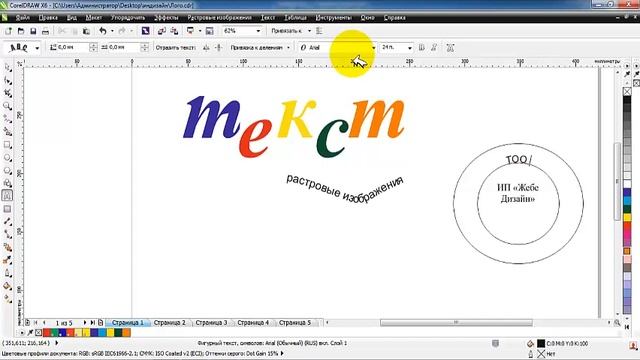Image resolution: width=640 pixels, height=360 pixels.
Task: Click the no-color swatch atop right palette
Action: (x=627, y=91)
